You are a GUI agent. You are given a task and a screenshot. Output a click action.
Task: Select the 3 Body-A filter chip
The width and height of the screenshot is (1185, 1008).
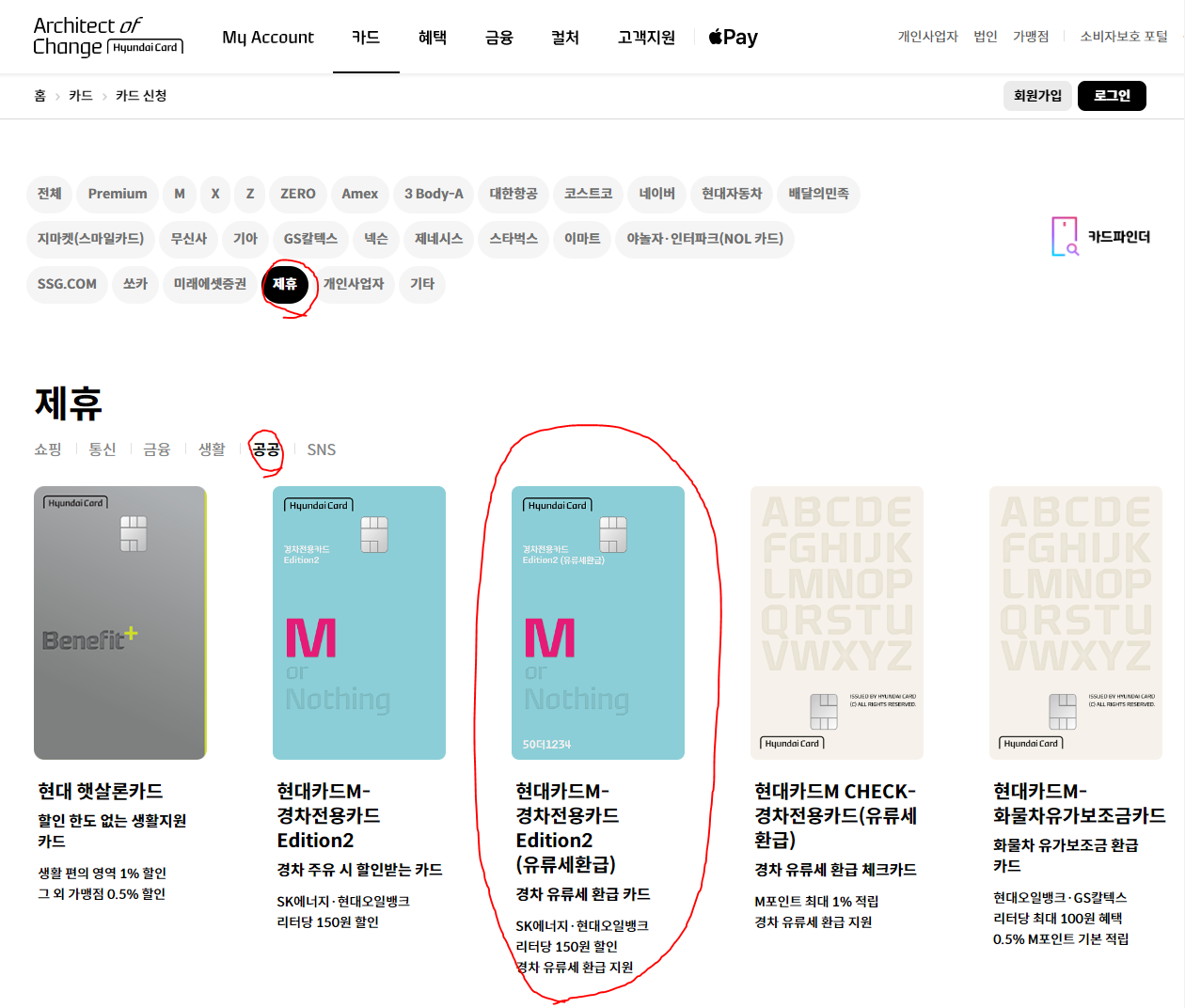[434, 194]
